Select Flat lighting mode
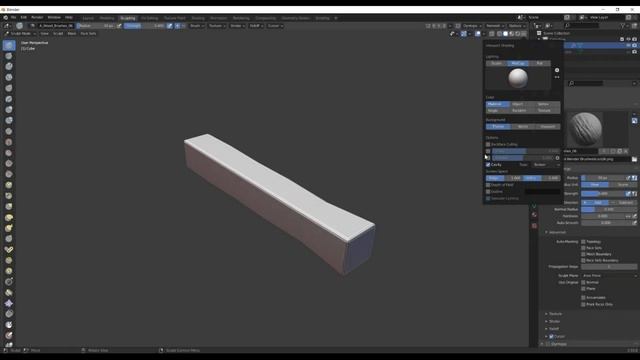The width and height of the screenshot is (640, 360). (540, 63)
